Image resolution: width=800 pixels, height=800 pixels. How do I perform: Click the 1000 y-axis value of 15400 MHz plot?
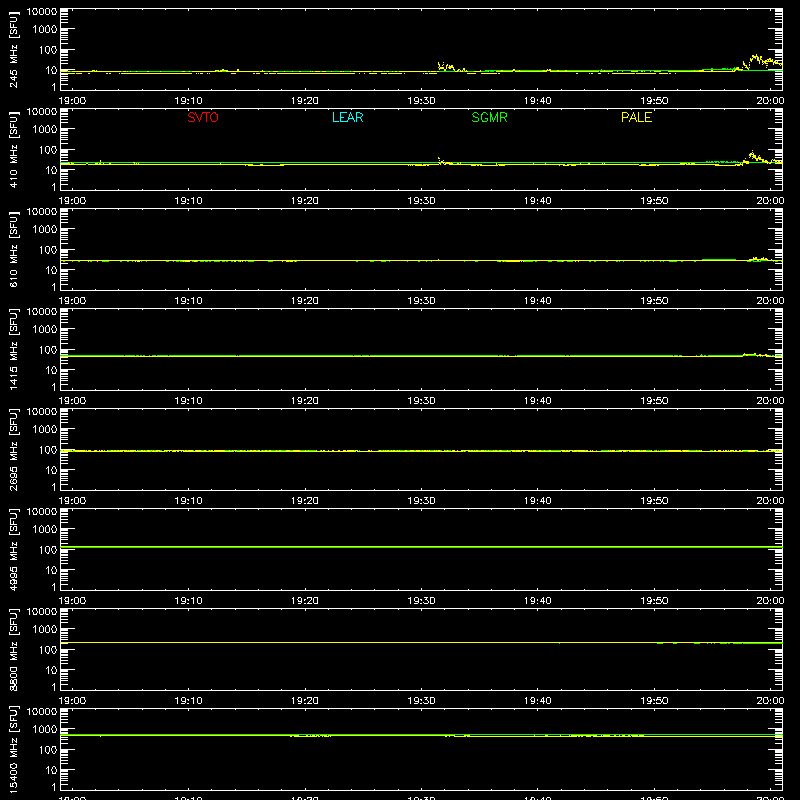pos(45,729)
